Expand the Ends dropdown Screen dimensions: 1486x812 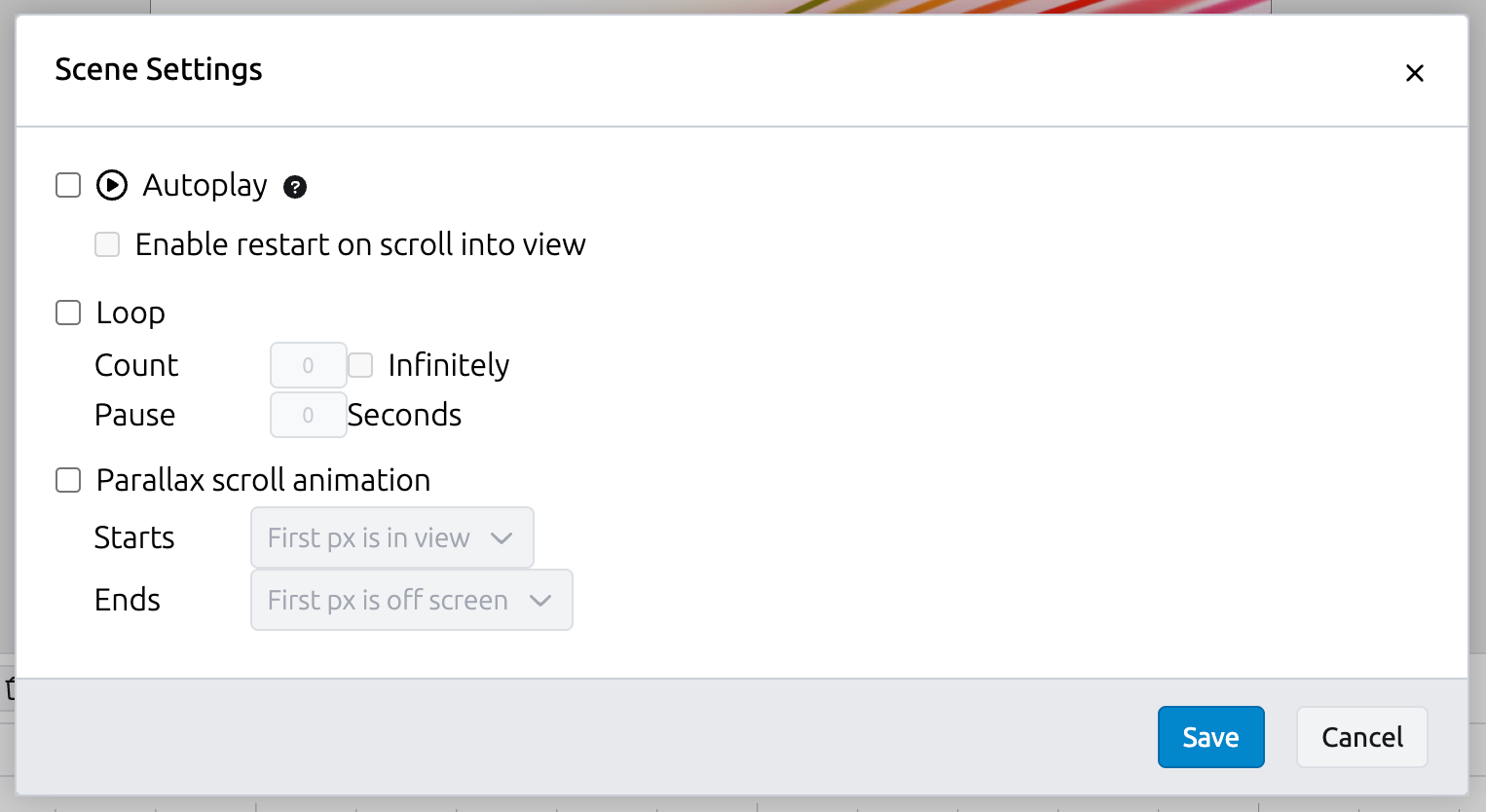(411, 600)
